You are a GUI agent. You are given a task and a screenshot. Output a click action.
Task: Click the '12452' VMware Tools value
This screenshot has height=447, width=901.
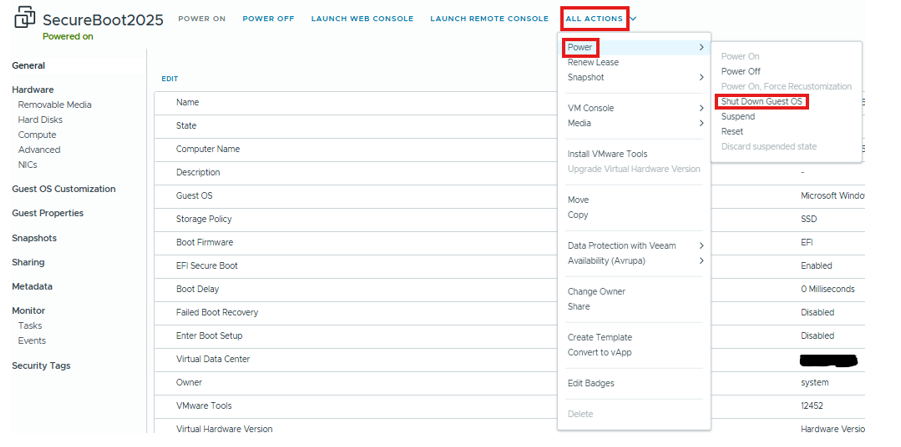click(x=811, y=406)
